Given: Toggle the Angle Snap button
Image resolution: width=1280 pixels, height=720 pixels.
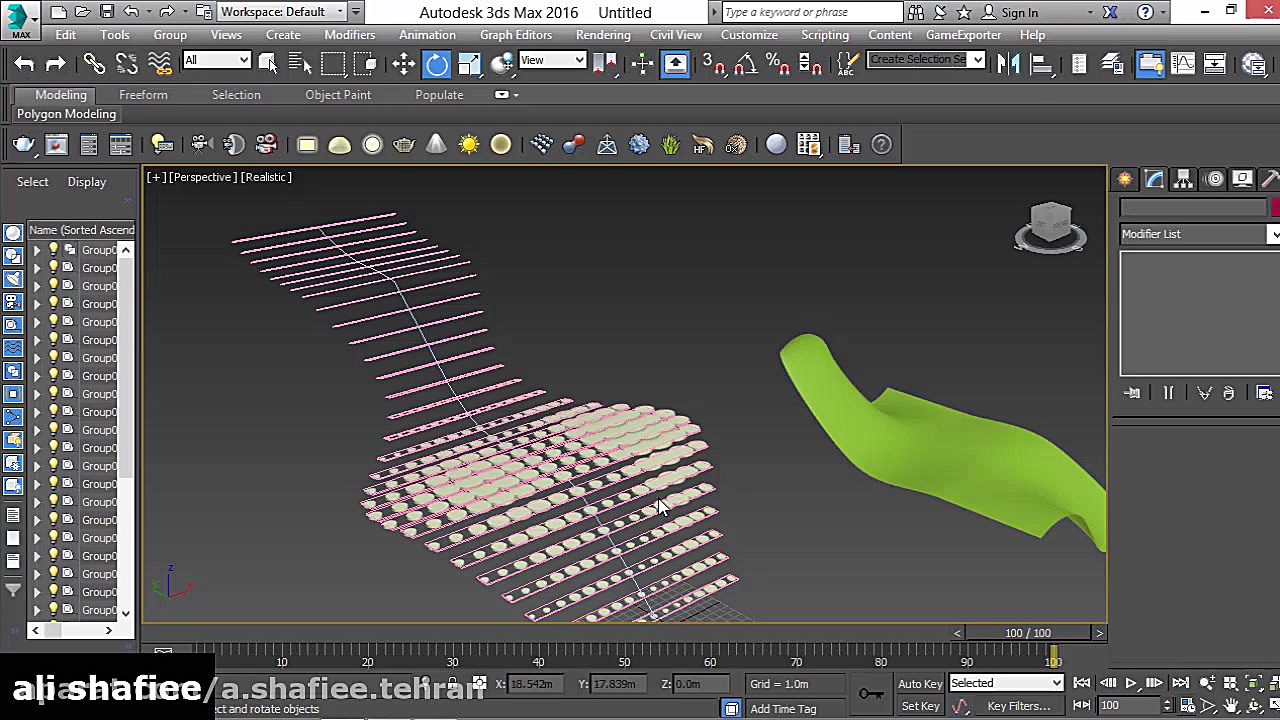Looking at the screenshot, I should (x=745, y=65).
